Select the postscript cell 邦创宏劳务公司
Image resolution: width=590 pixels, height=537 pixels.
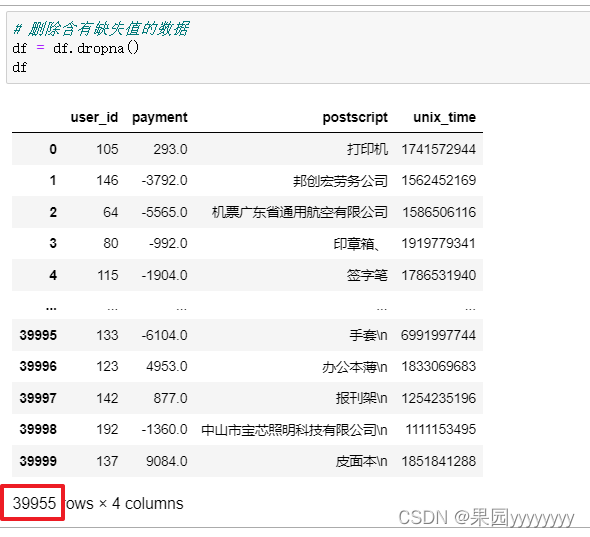[x=340, y=181]
